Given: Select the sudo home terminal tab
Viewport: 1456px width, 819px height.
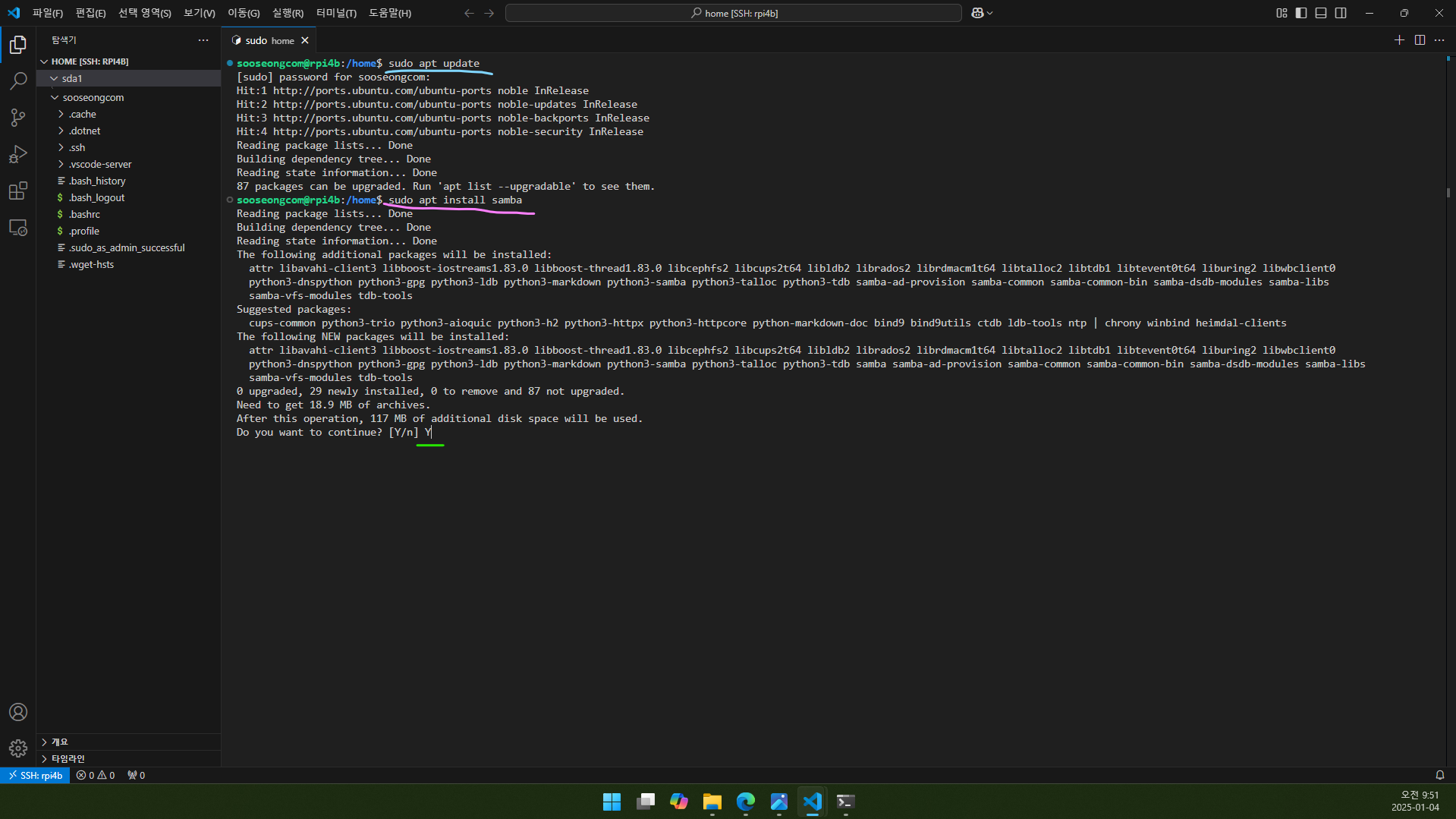Looking at the screenshot, I should [269, 40].
